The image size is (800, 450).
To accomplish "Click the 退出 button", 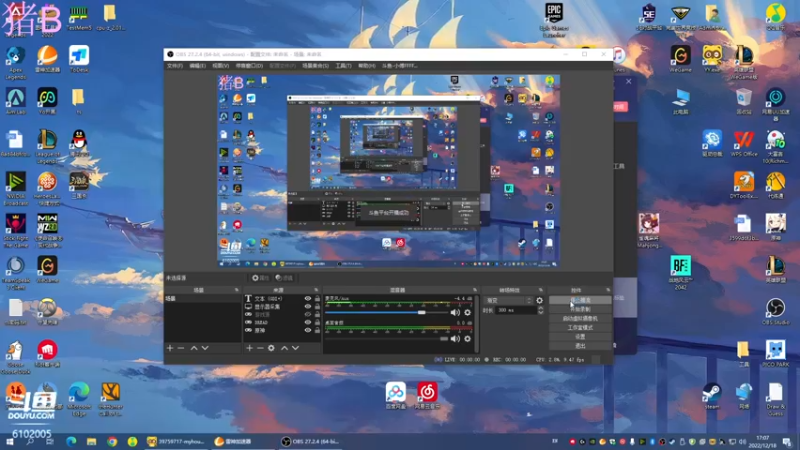I will point(580,346).
